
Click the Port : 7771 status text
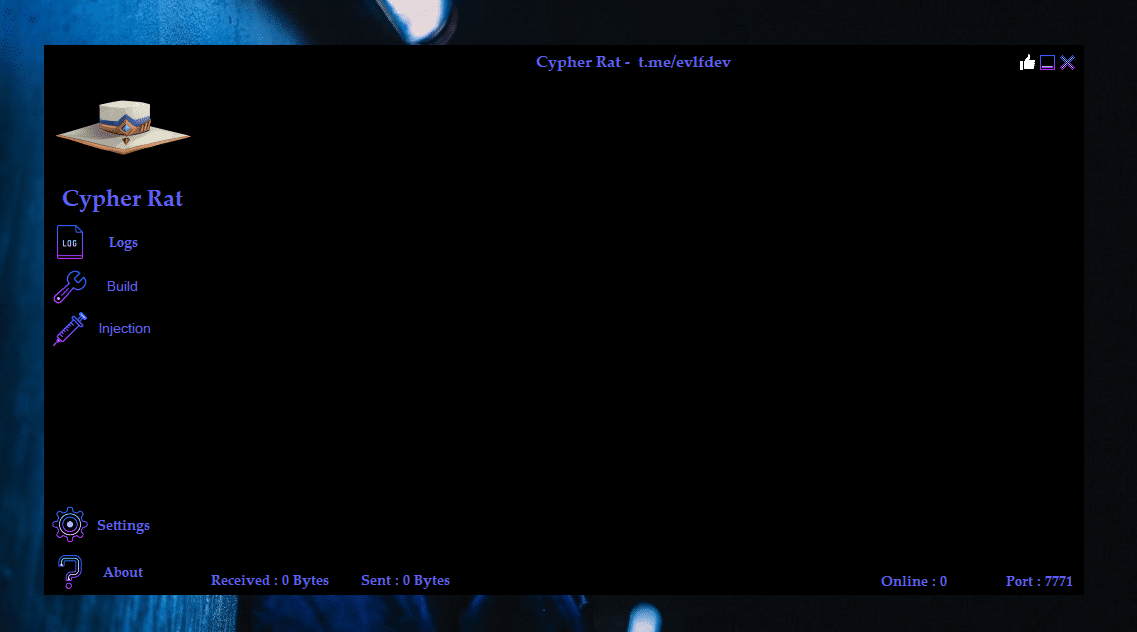[x=1039, y=581]
